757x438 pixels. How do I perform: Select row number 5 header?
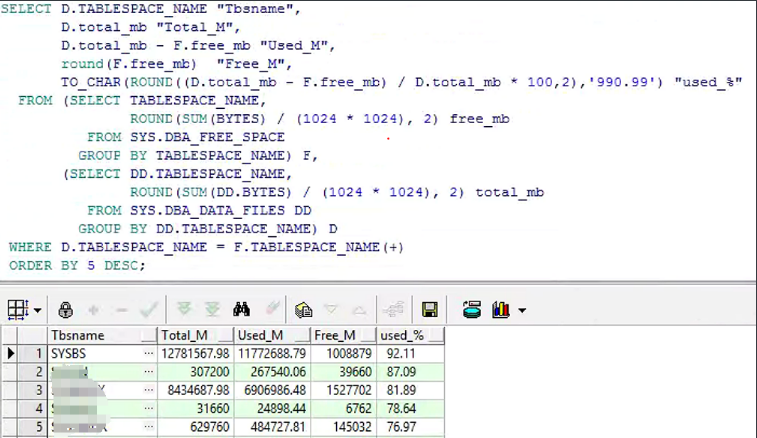32,427
